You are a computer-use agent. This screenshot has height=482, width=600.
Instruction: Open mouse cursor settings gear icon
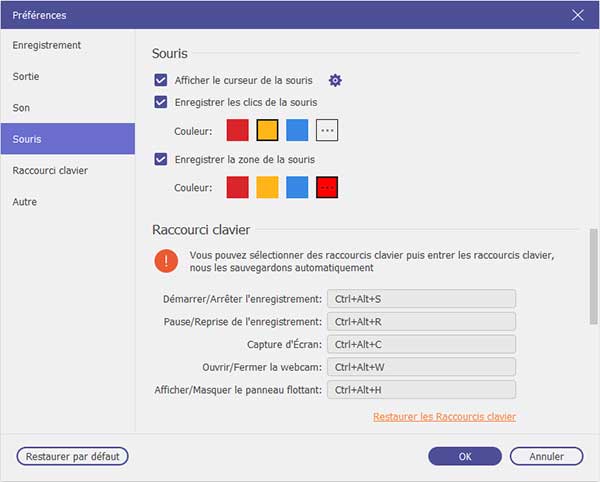[335, 80]
